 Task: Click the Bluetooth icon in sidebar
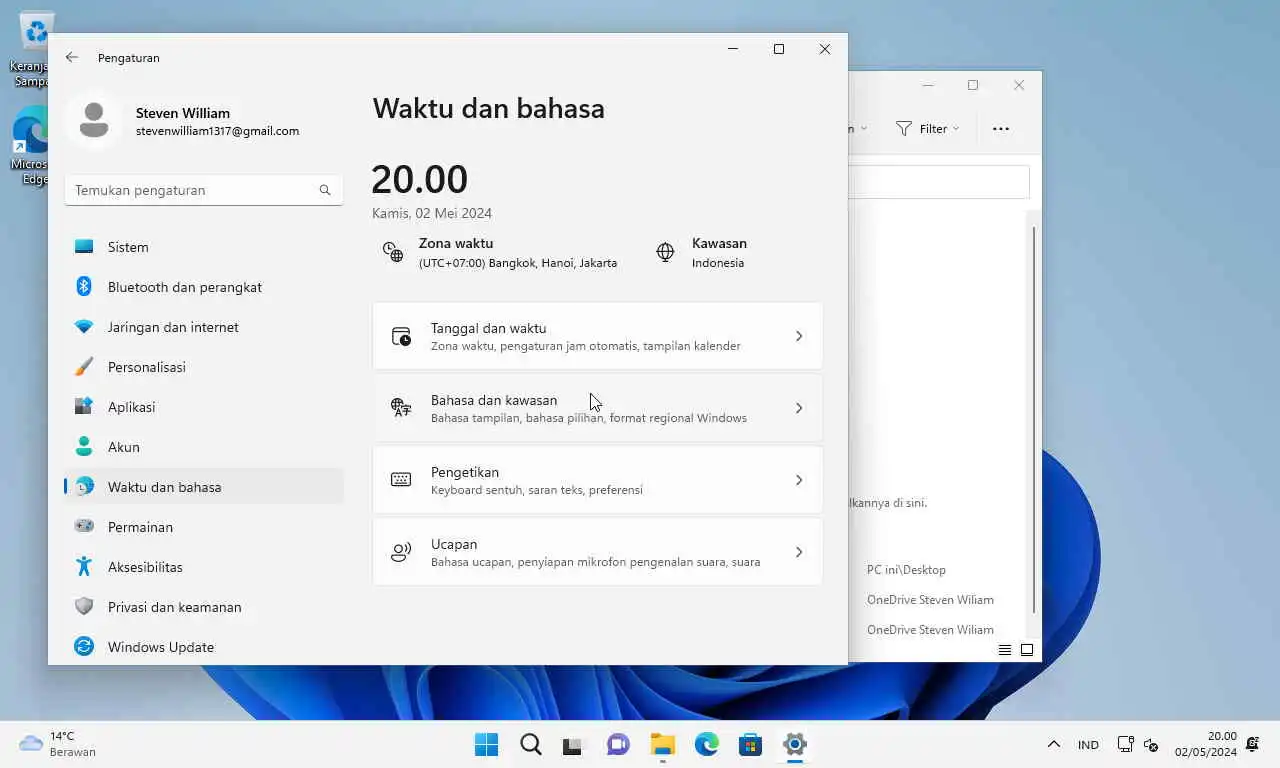[84, 287]
